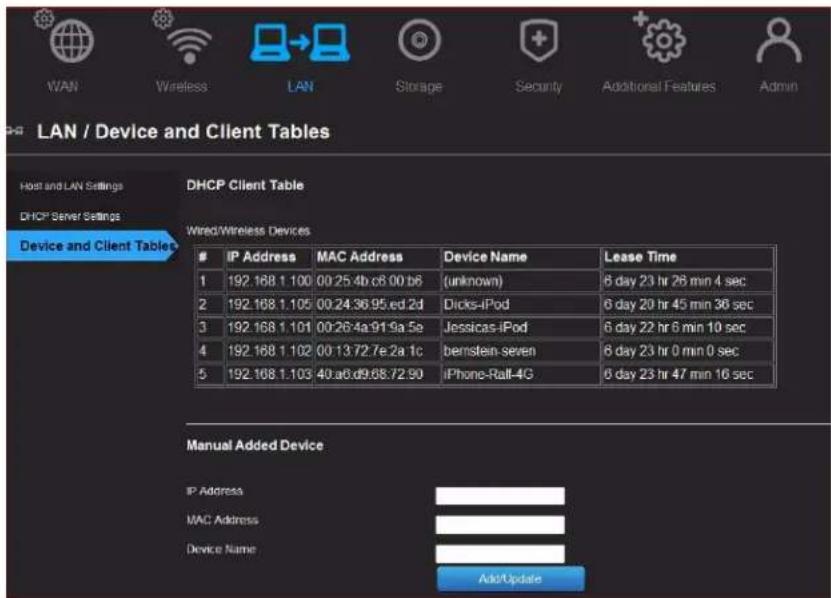The image size is (831, 598).
Task: Click MAC address 00:24:36:95:ed:2d
Action: 370,304
